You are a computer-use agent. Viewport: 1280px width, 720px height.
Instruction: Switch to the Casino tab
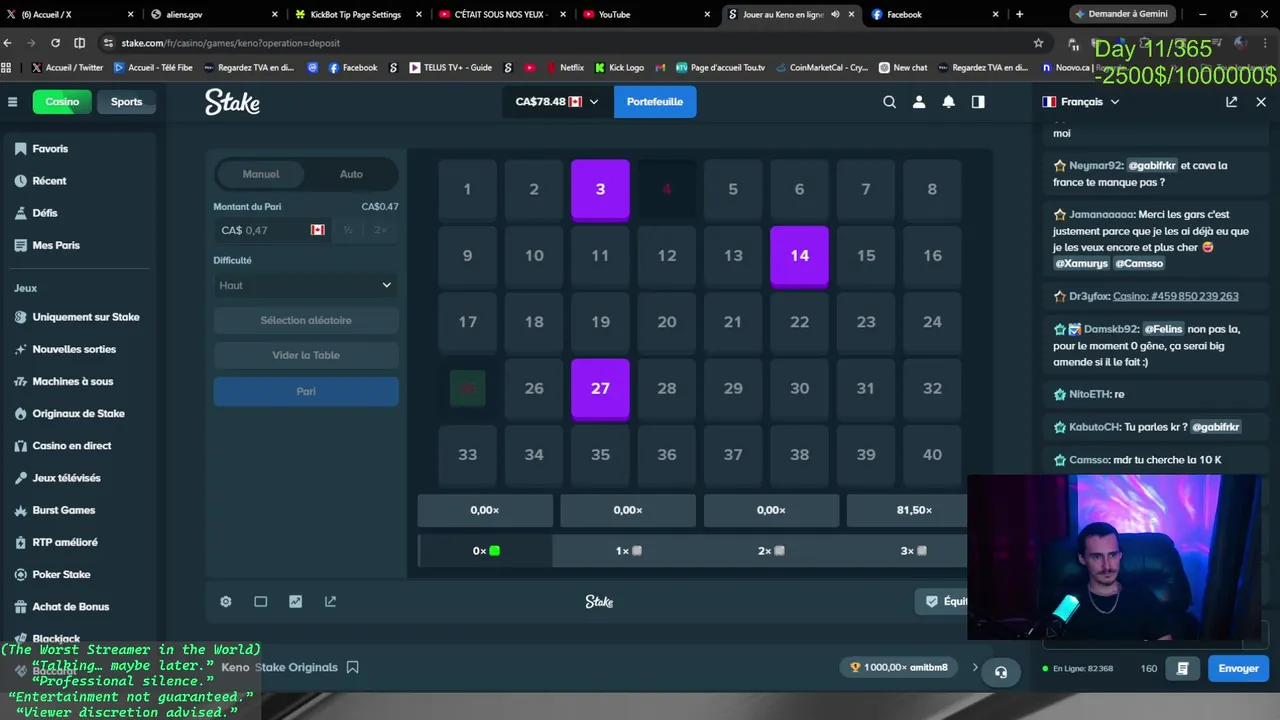[x=62, y=102]
